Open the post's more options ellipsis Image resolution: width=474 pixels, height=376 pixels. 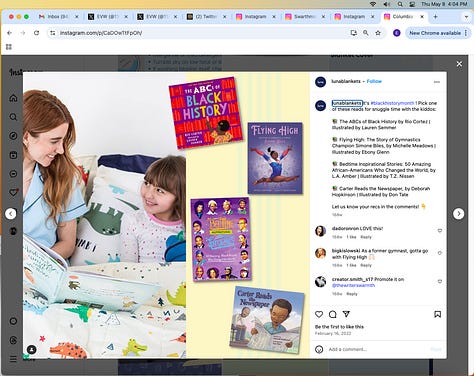tap(437, 82)
